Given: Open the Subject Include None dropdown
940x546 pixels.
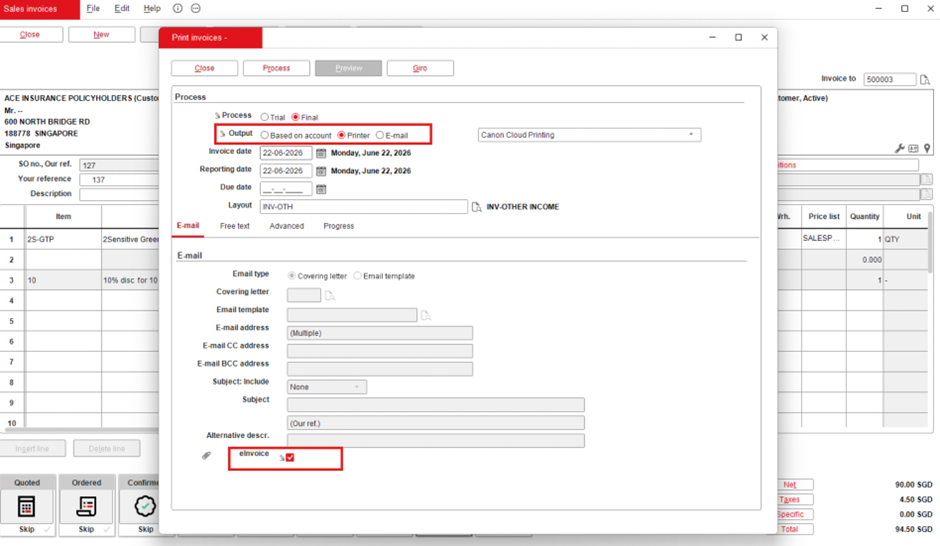Looking at the screenshot, I should [327, 387].
